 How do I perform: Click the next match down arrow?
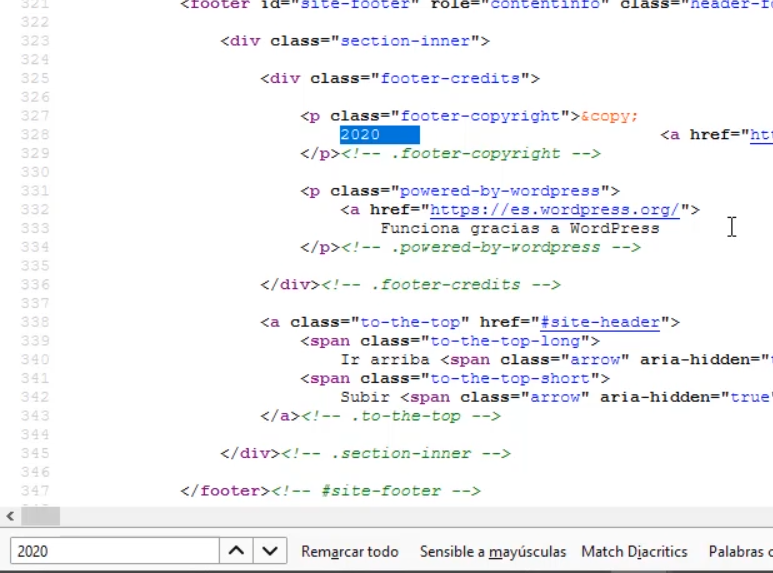[269, 551]
